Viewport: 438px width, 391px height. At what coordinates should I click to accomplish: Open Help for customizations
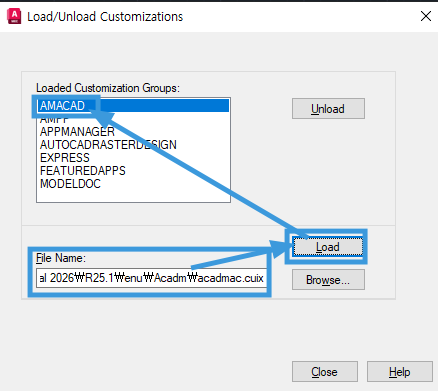click(x=400, y=371)
